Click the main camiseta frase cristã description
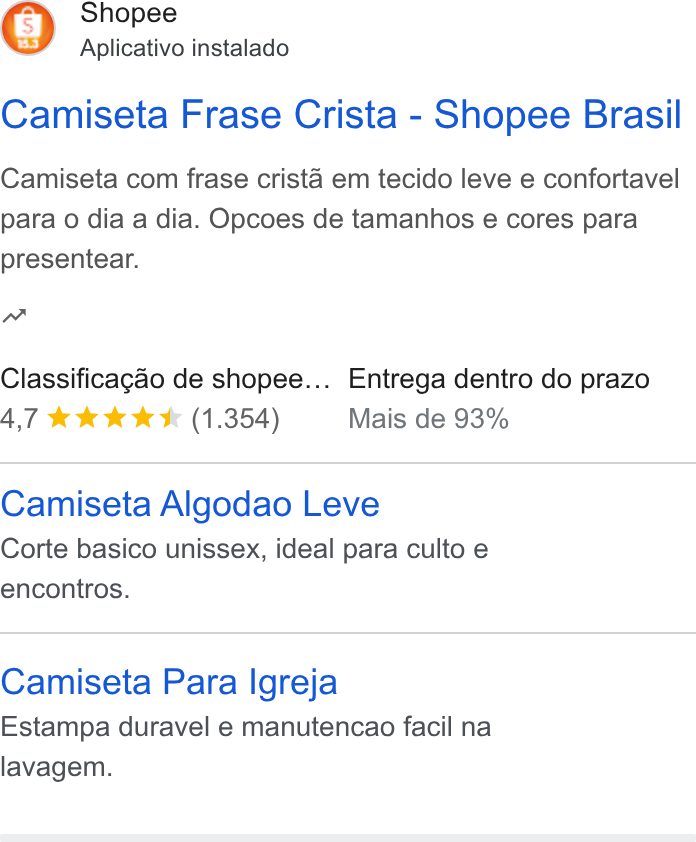 coord(340,219)
